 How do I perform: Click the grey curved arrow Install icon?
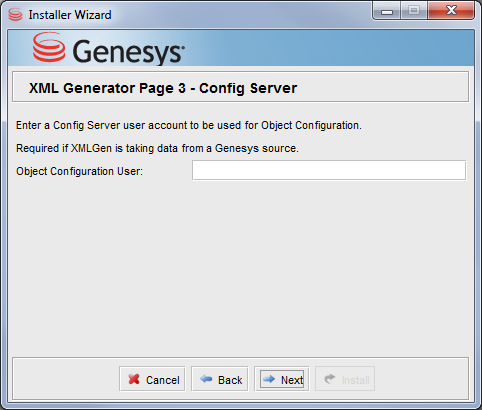point(330,379)
